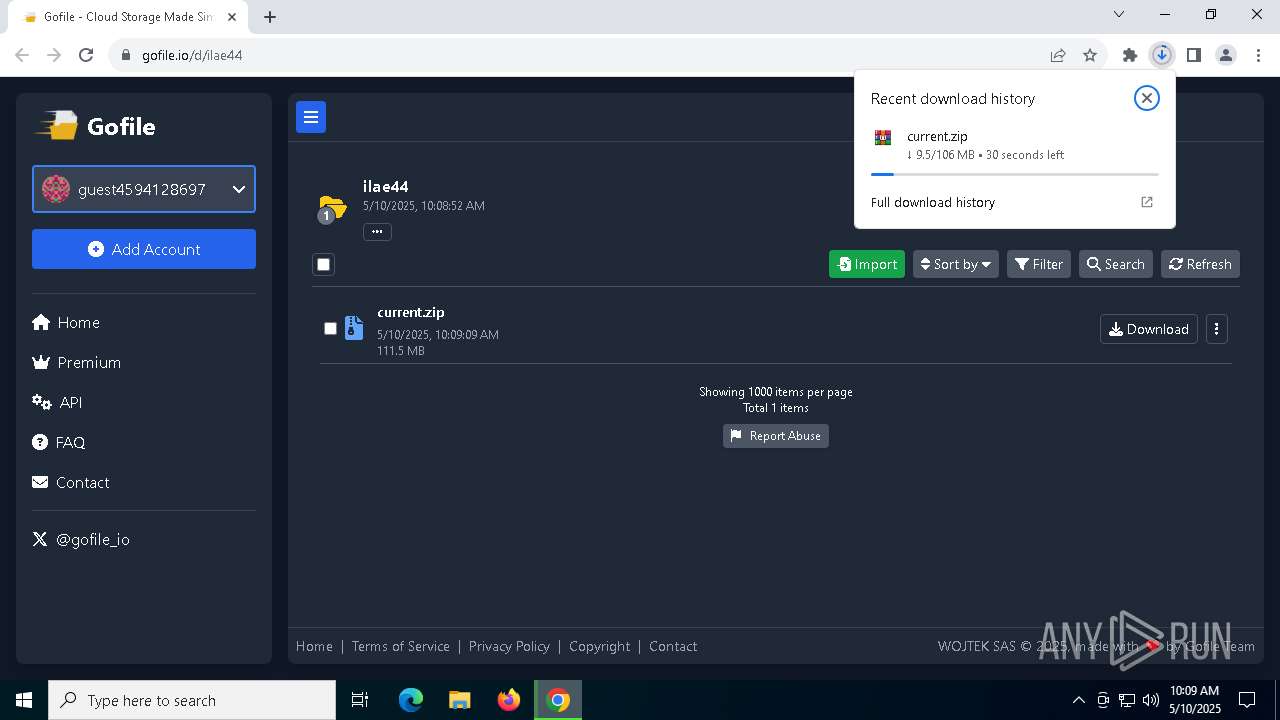
Task: Click the current.zip download progress bar
Action: coord(1015,174)
